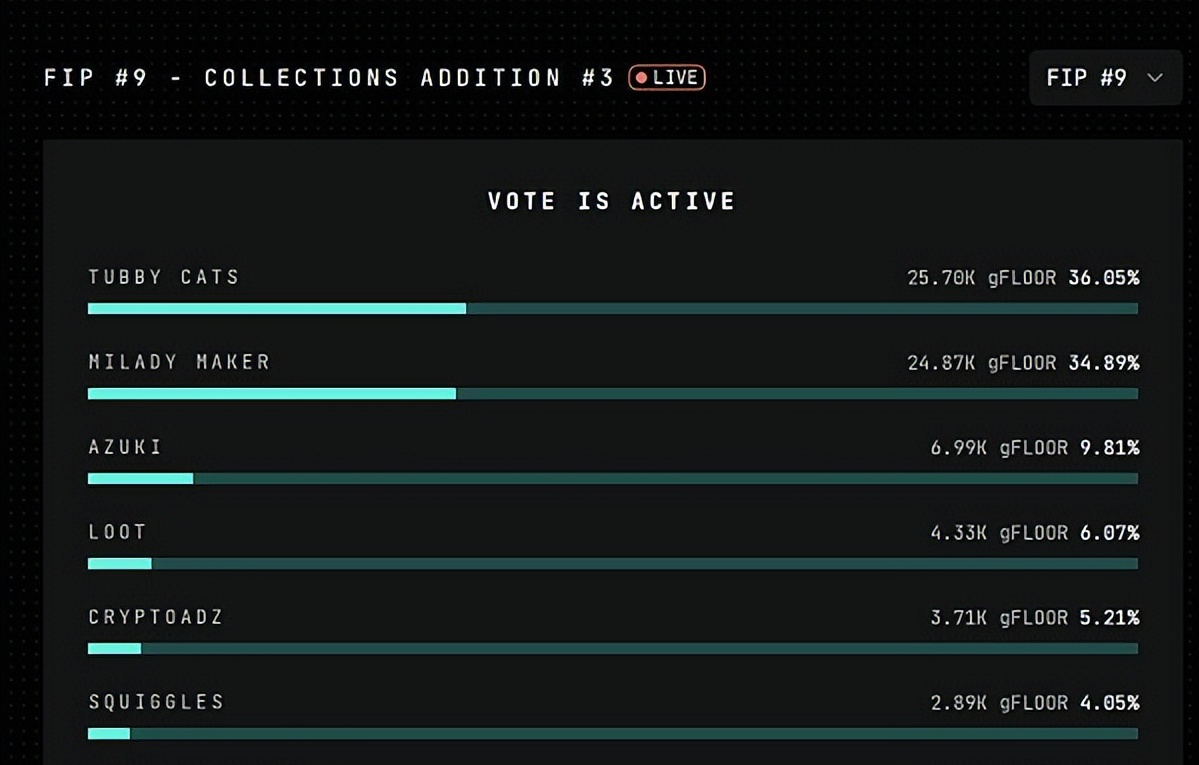Screen dimensions: 1199x765
Task: Select the Cryptoadz collection name
Action: pyautogui.click(x=156, y=617)
